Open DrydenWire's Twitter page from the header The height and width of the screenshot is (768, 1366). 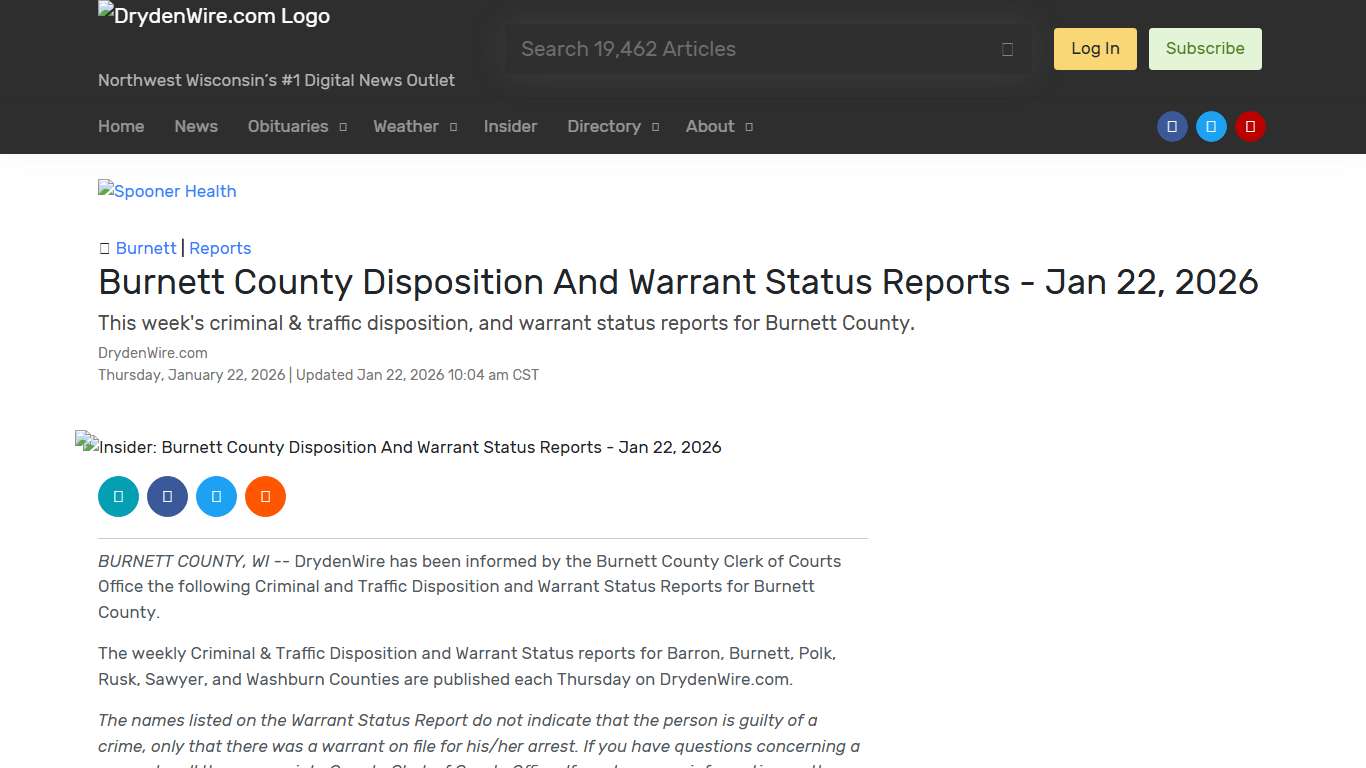coord(1211,126)
